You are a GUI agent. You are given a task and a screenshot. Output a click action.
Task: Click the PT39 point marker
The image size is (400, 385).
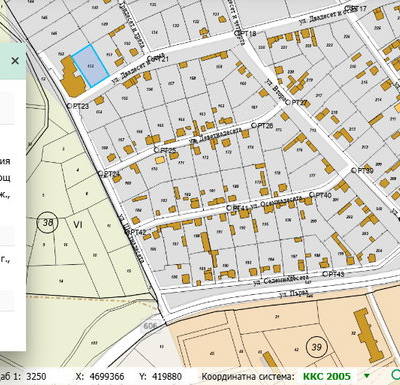pos(354,170)
